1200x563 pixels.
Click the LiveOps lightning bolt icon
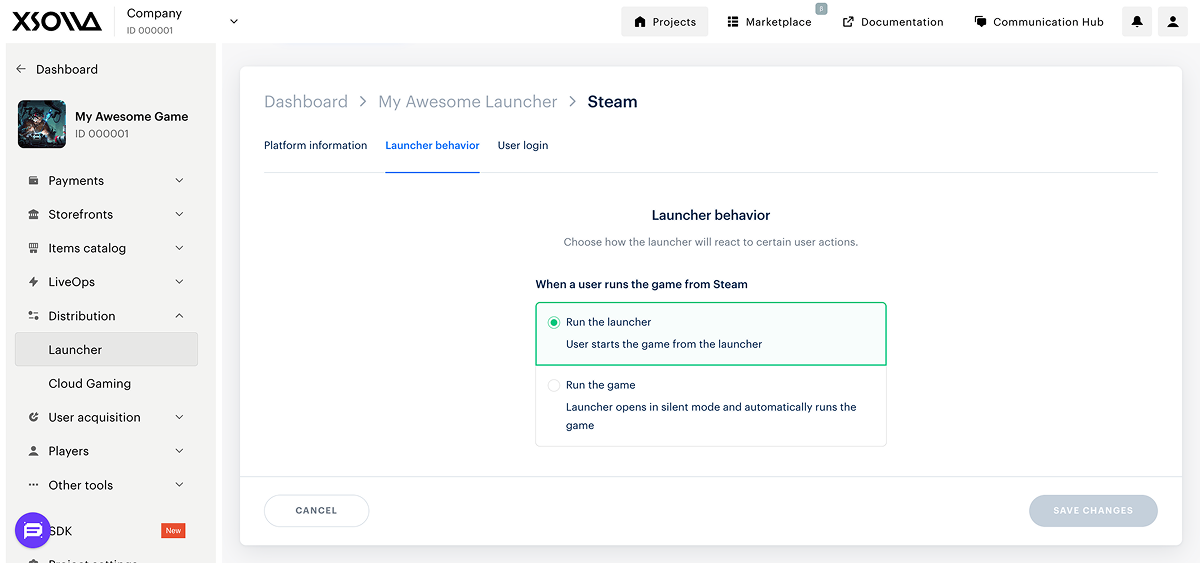(x=34, y=282)
